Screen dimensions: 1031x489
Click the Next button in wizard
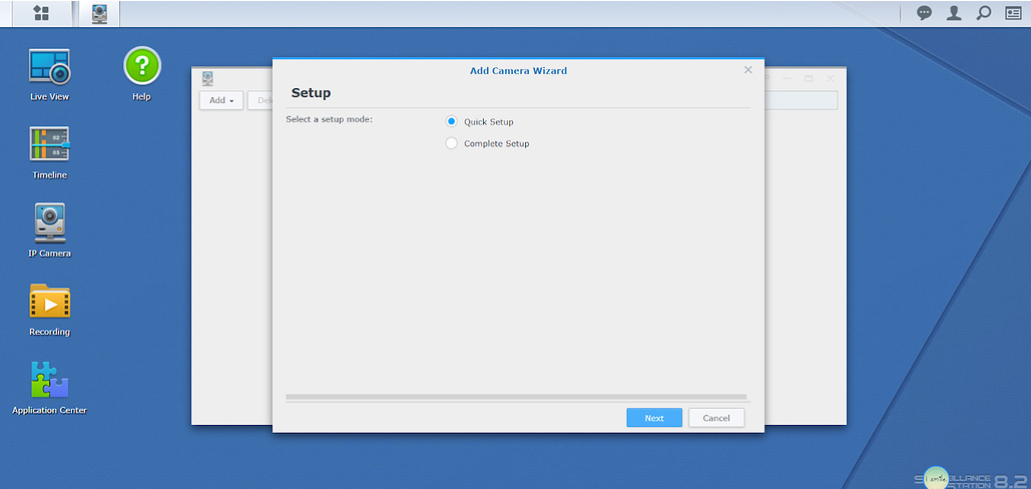pos(654,418)
